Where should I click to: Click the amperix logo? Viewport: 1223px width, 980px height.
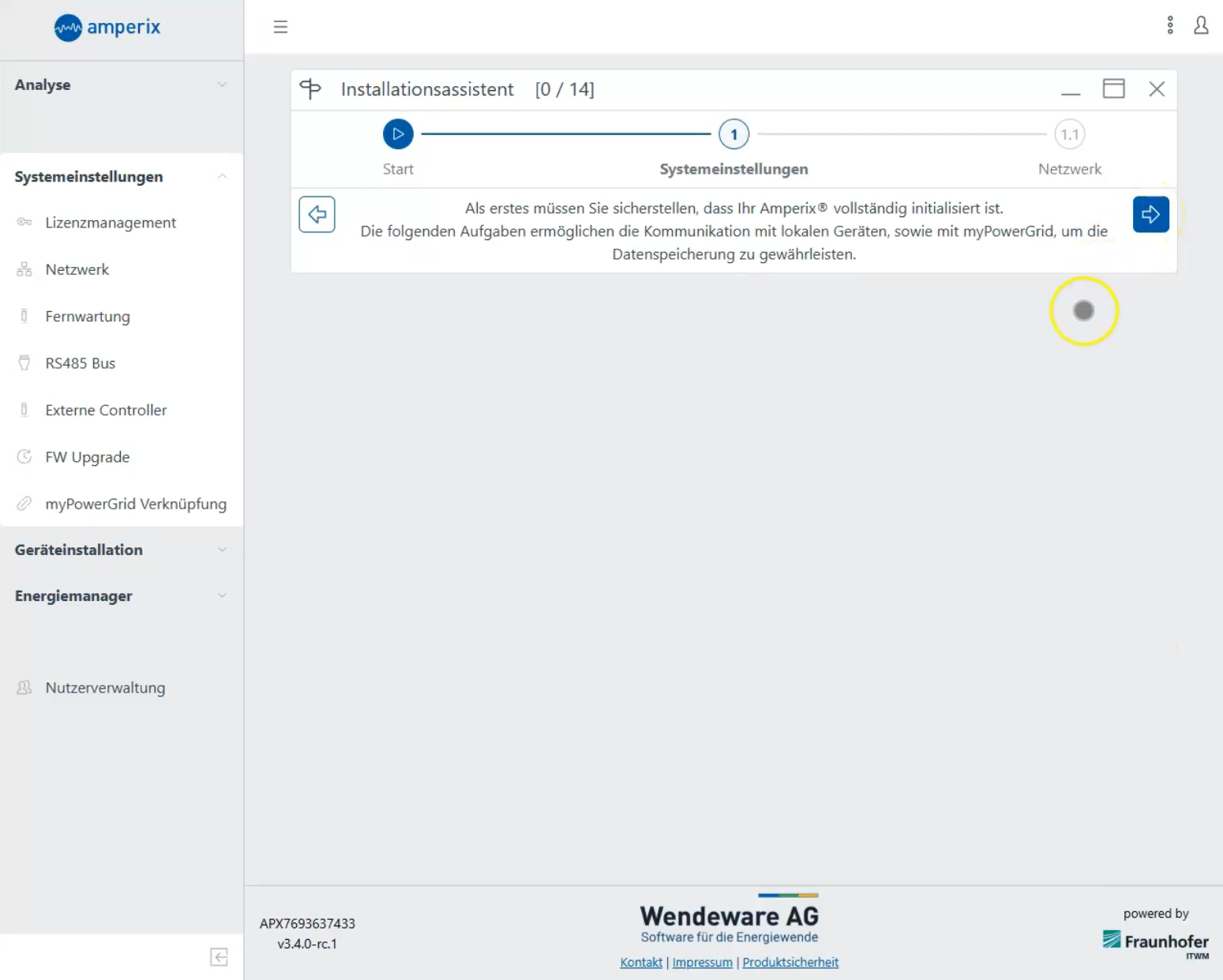107,27
